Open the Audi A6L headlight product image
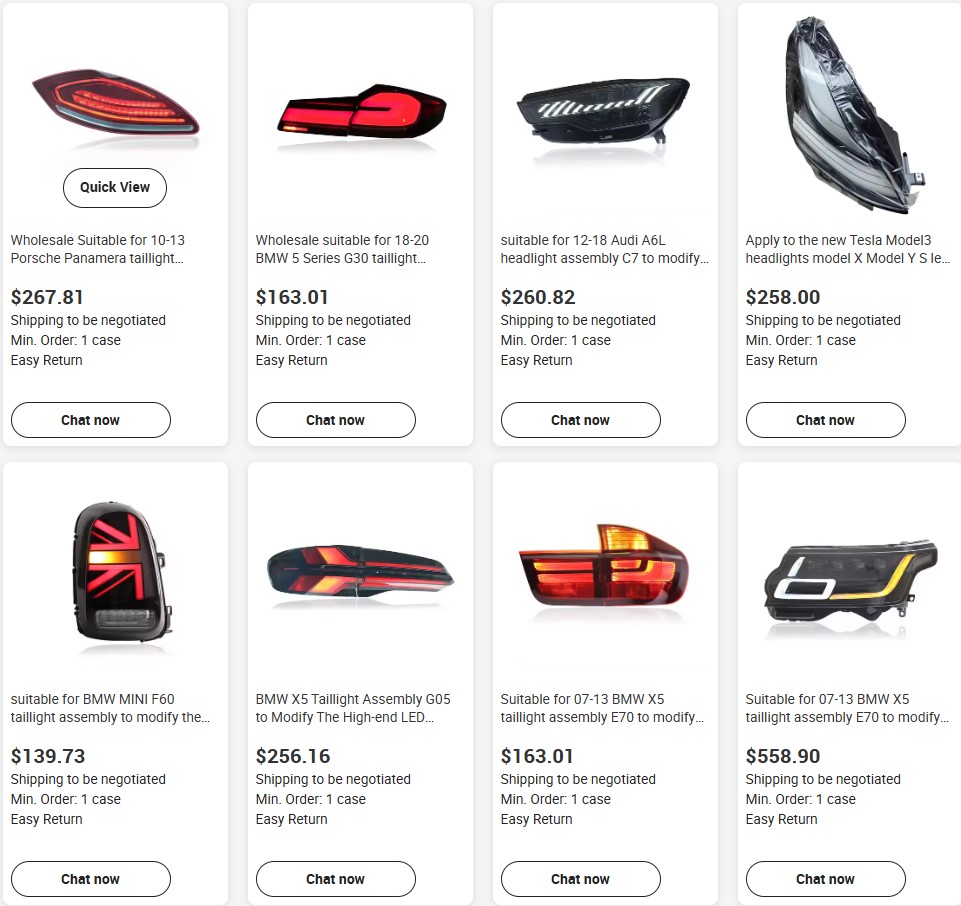 [x=605, y=113]
